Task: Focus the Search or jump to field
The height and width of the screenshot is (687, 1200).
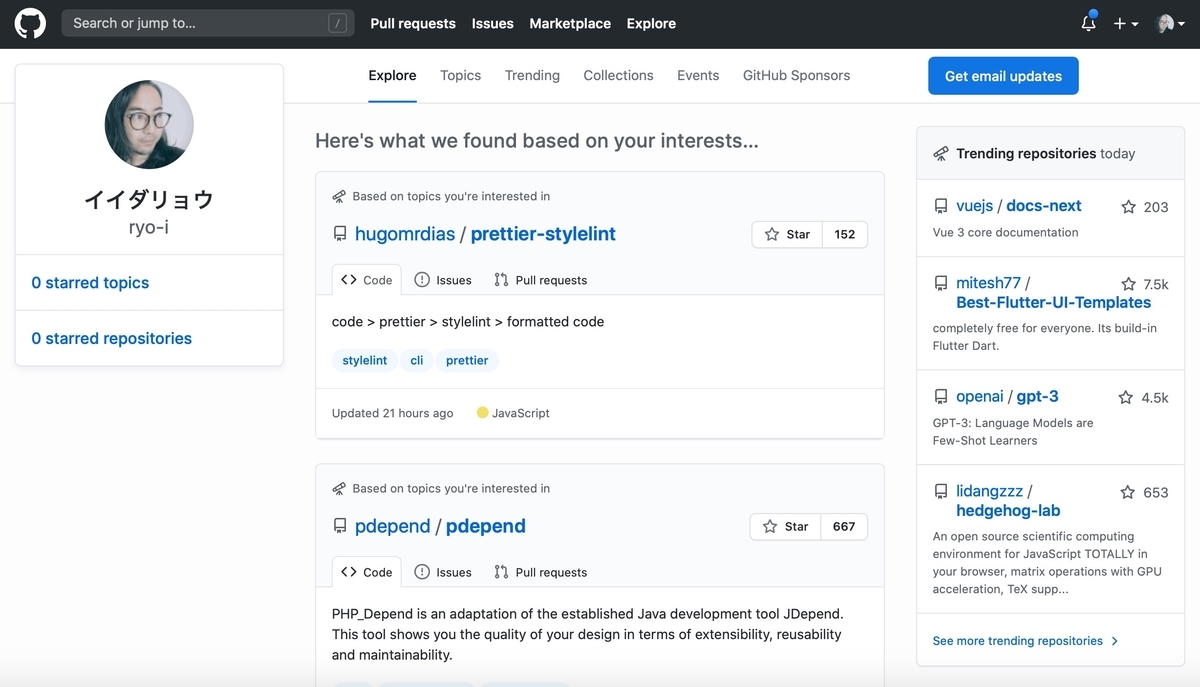Action: pos(207,23)
